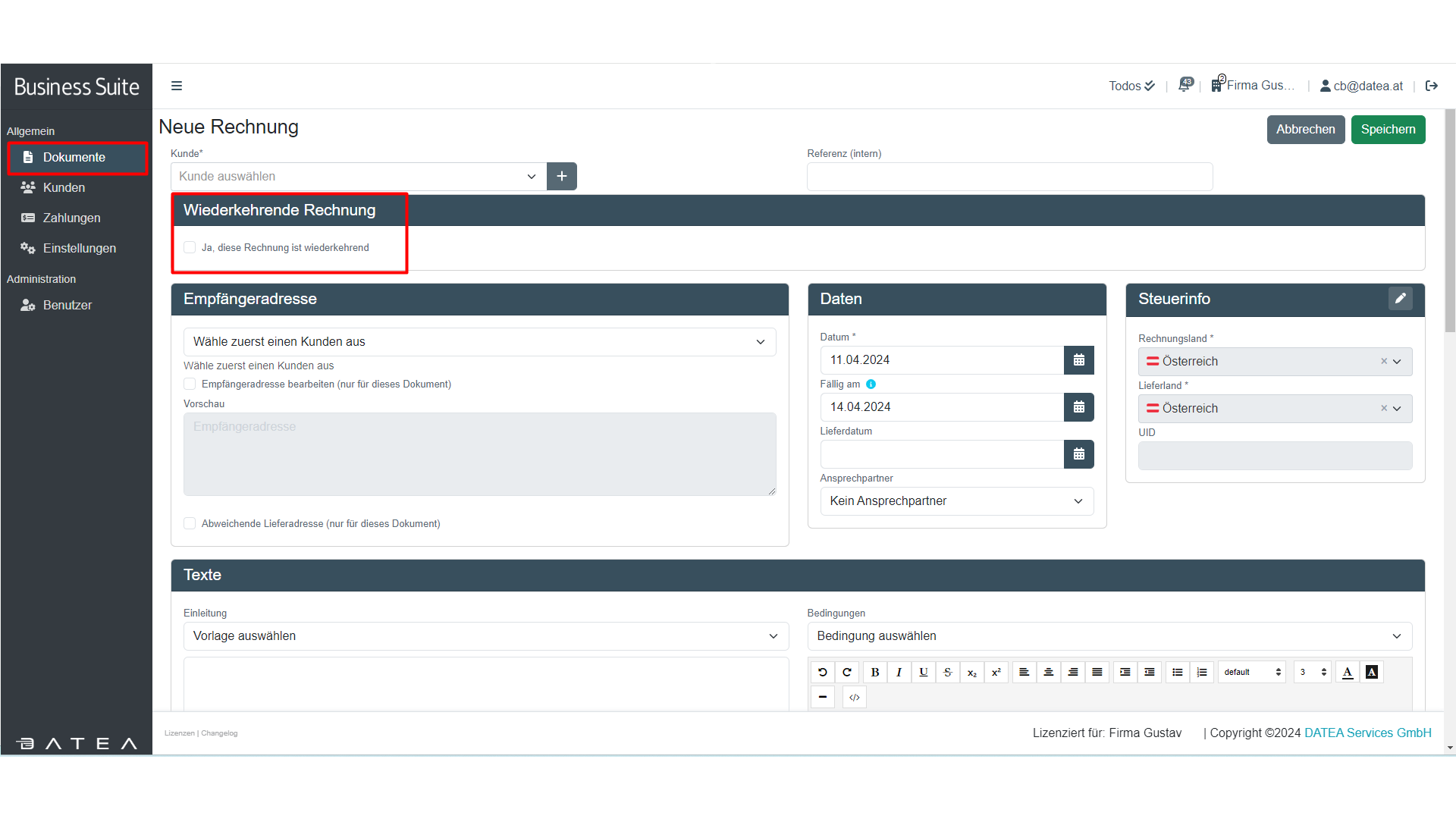This screenshot has height=819, width=1456.
Task: Collapse sidebar with hamburger icon
Action: pyautogui.click(x=177, y=86)
